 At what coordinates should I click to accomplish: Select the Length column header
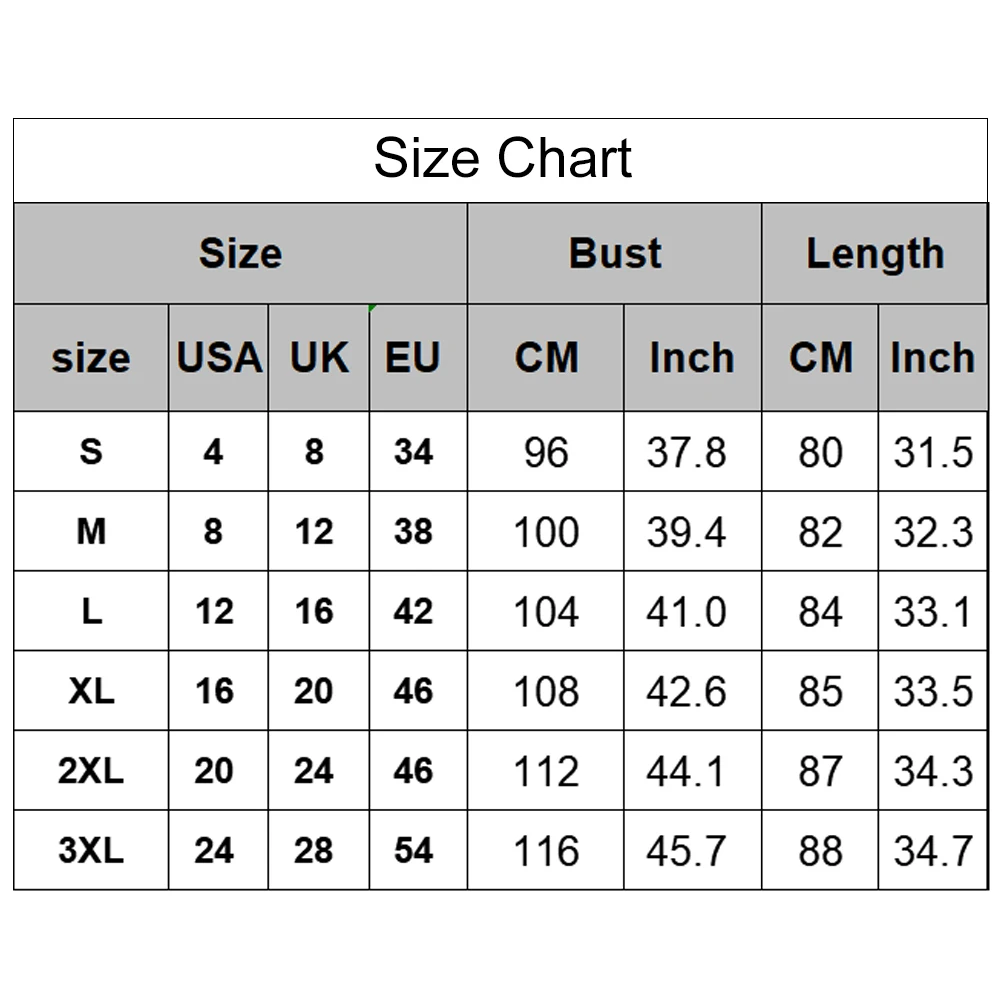tap(875, 253)
